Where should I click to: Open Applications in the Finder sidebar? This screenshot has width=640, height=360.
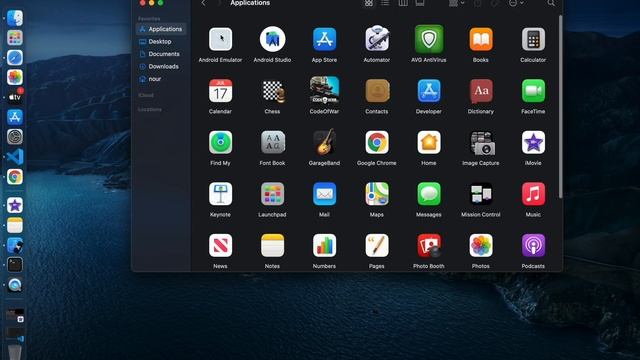(161, 29)
